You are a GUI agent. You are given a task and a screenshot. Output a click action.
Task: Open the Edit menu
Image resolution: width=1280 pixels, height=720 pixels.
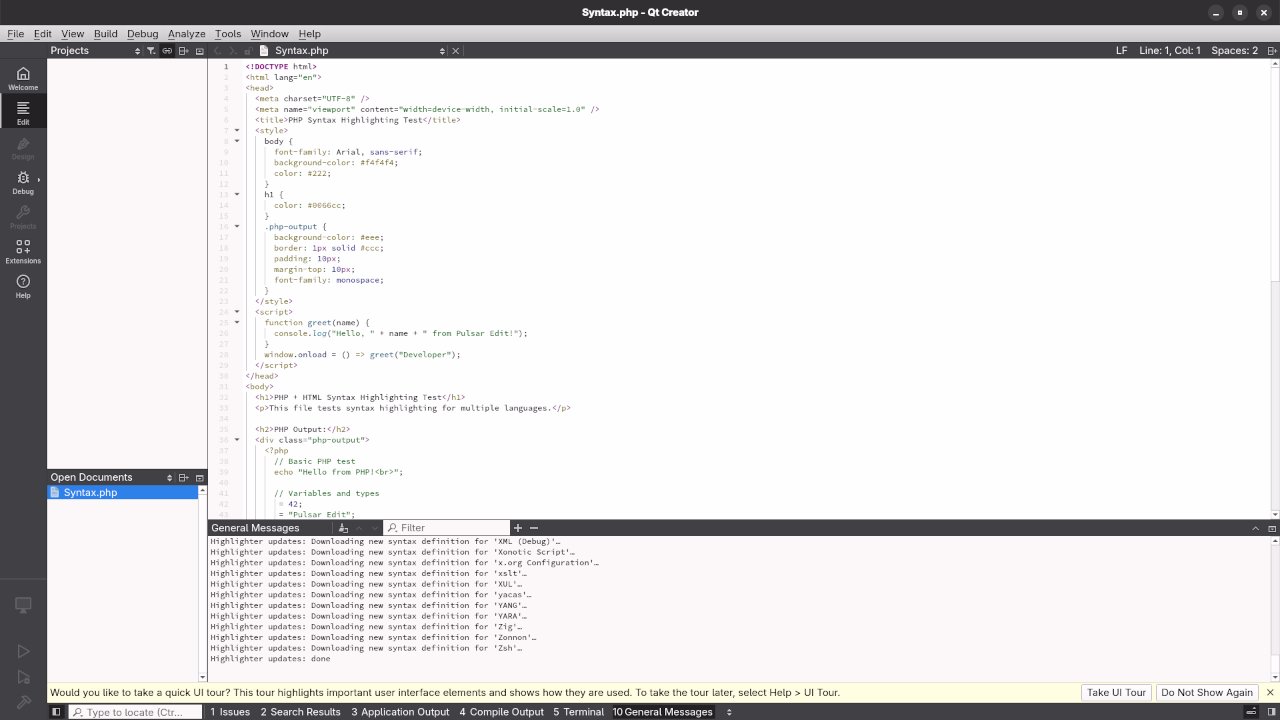[x=42, y=33]
